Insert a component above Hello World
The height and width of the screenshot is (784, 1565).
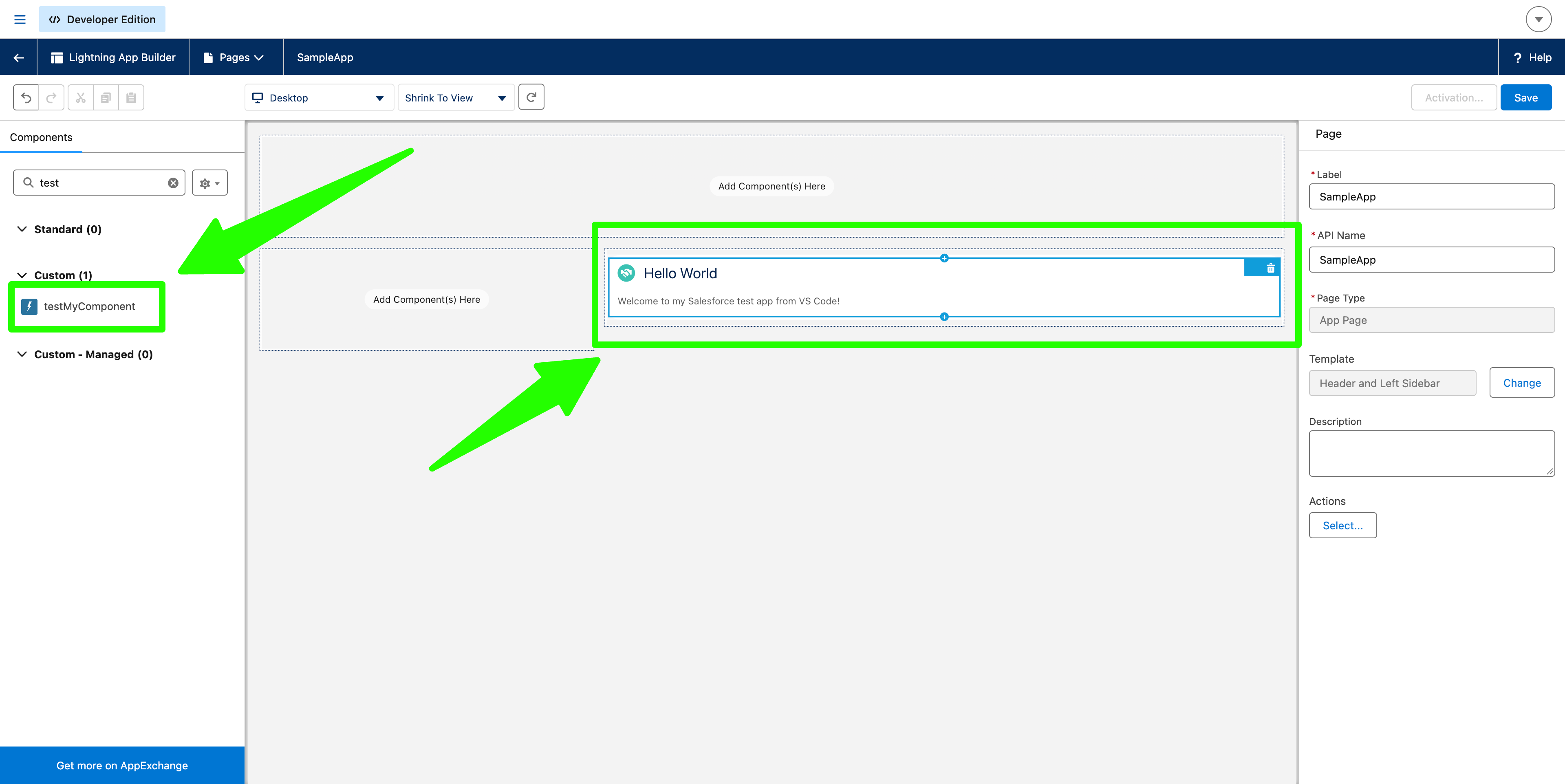coord(944,258)
